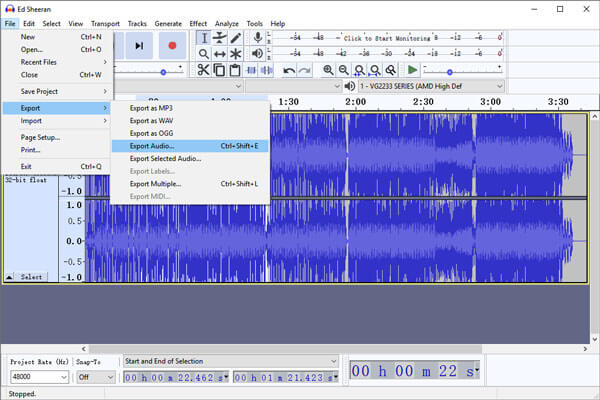This screenshot has height=400, width=600.
Task: Select the Selection (I-beam) tool
Action: click(204, 38)
